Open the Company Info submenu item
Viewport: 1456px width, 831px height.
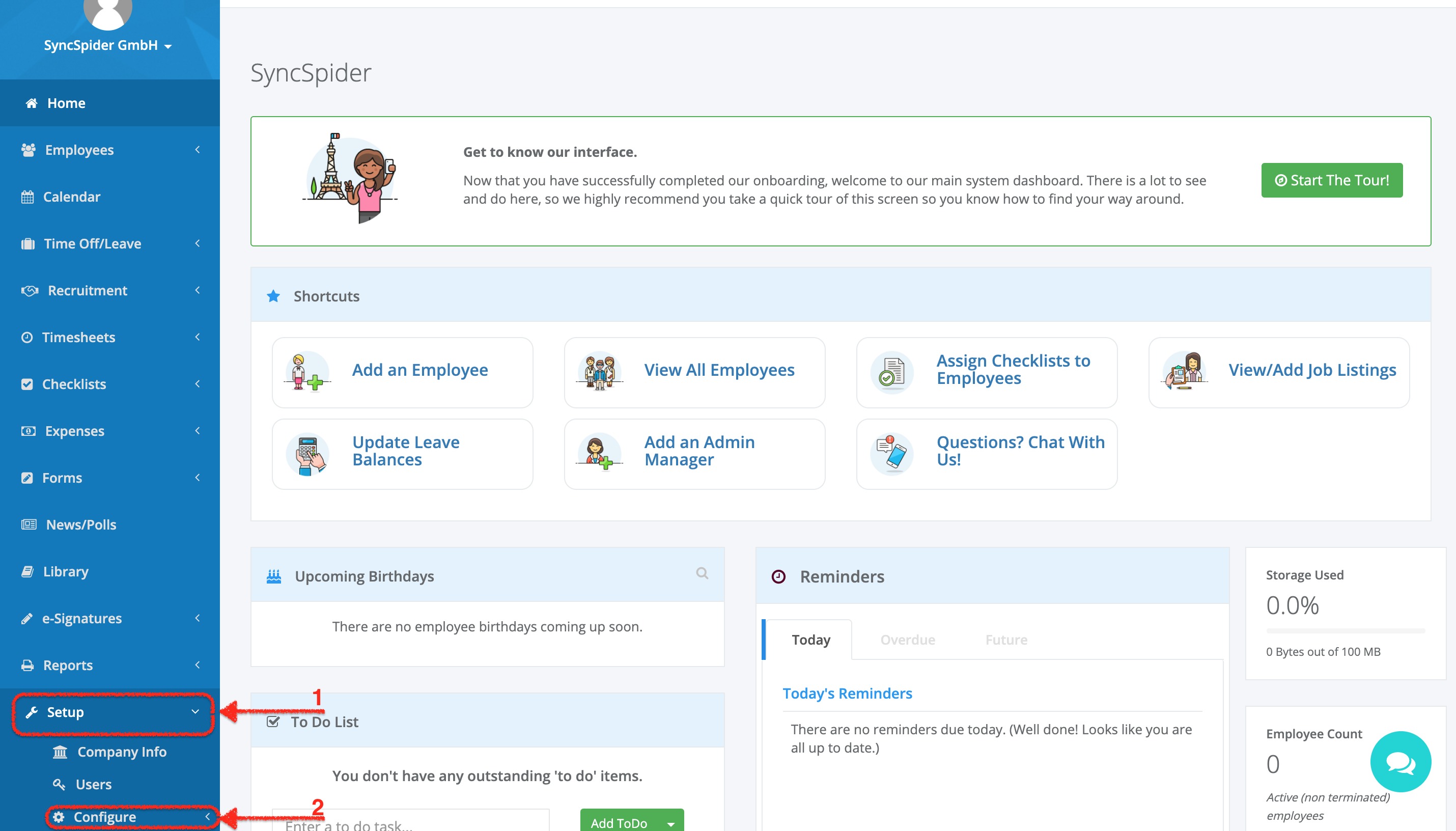tap(109, 752)
